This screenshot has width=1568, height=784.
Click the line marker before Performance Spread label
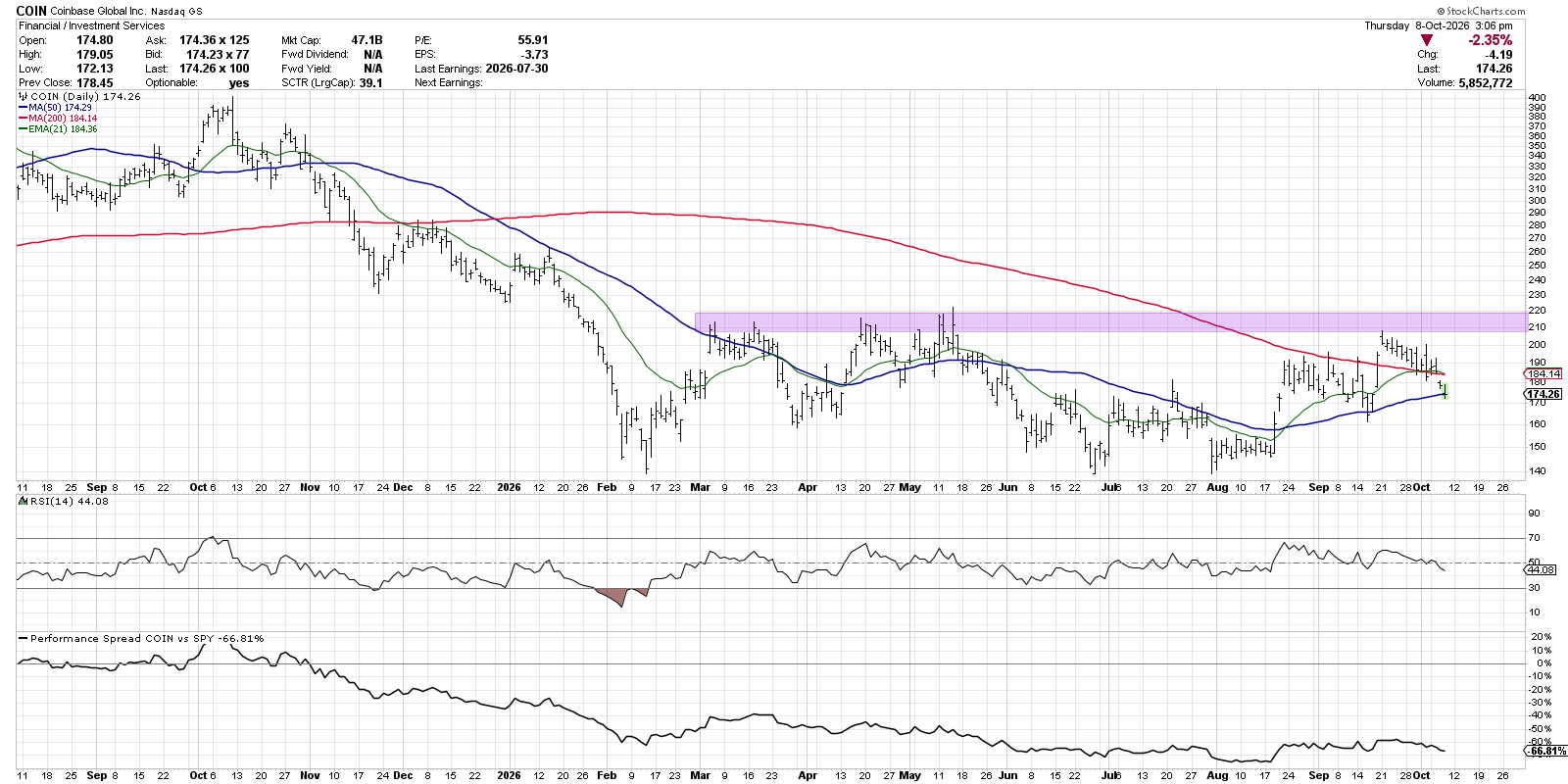[23, 638]
